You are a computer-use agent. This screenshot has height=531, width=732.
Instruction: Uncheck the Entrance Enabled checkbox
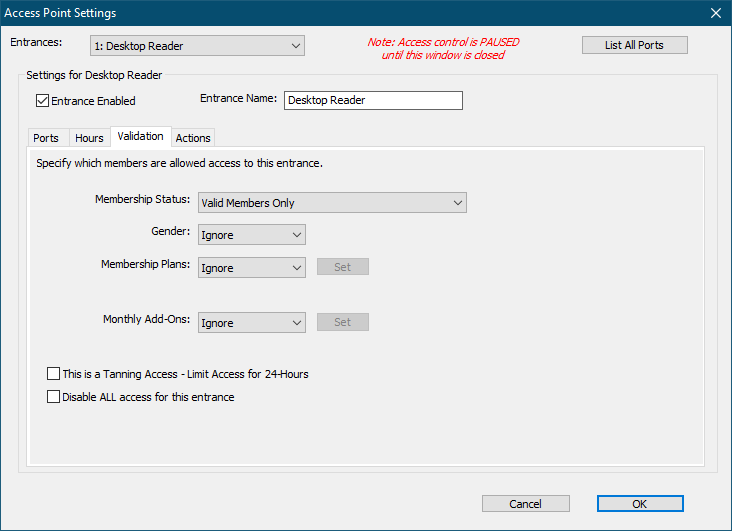[x=43, y=101]
